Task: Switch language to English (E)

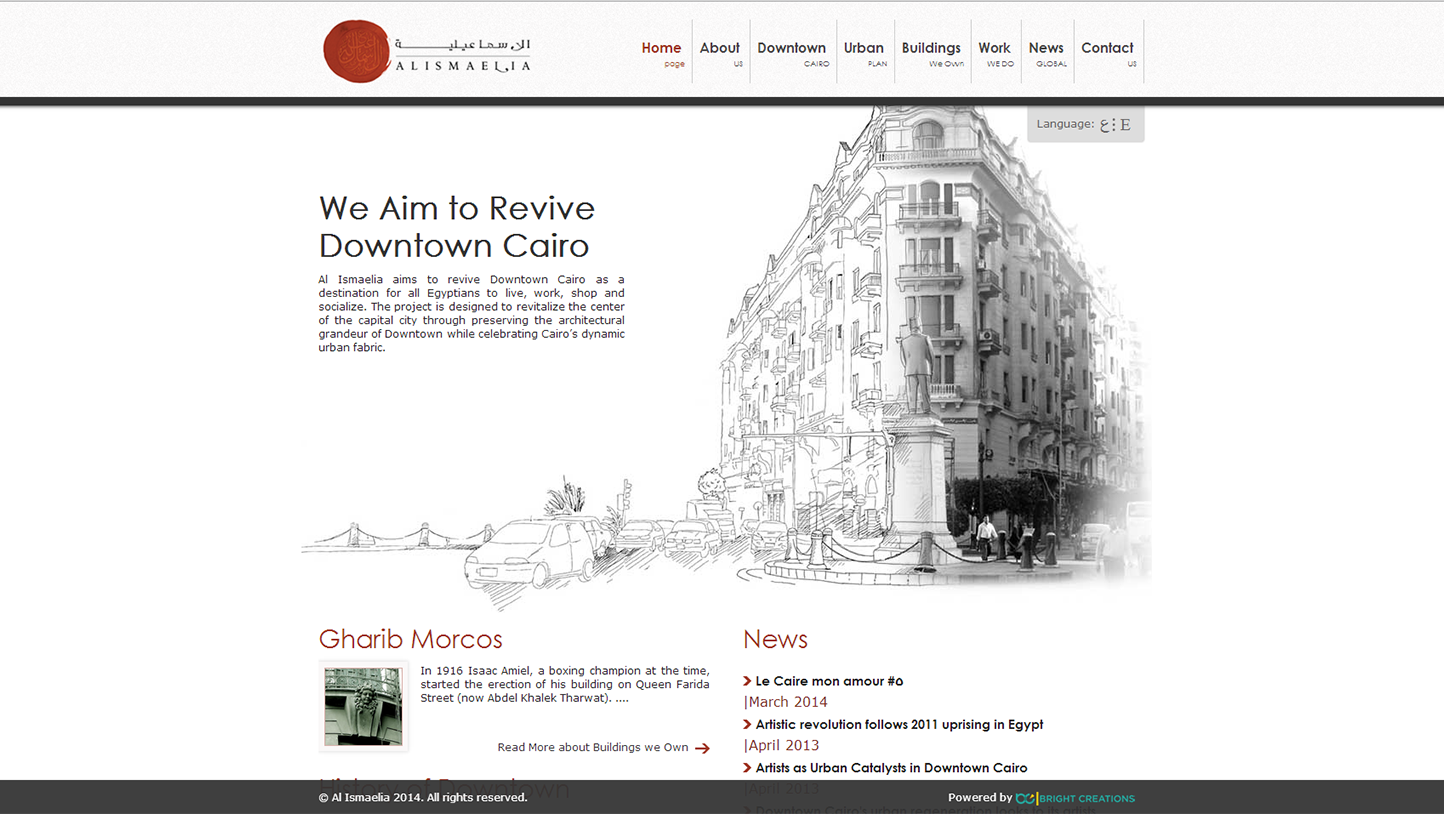Action: tap(1125, 125)
